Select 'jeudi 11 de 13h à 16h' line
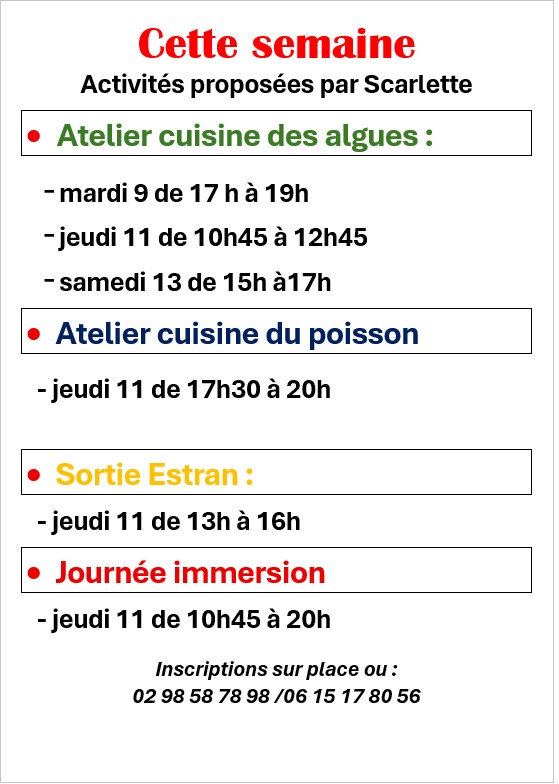The height and width of the screenshot is (784, 559). [x=169, y=522]
